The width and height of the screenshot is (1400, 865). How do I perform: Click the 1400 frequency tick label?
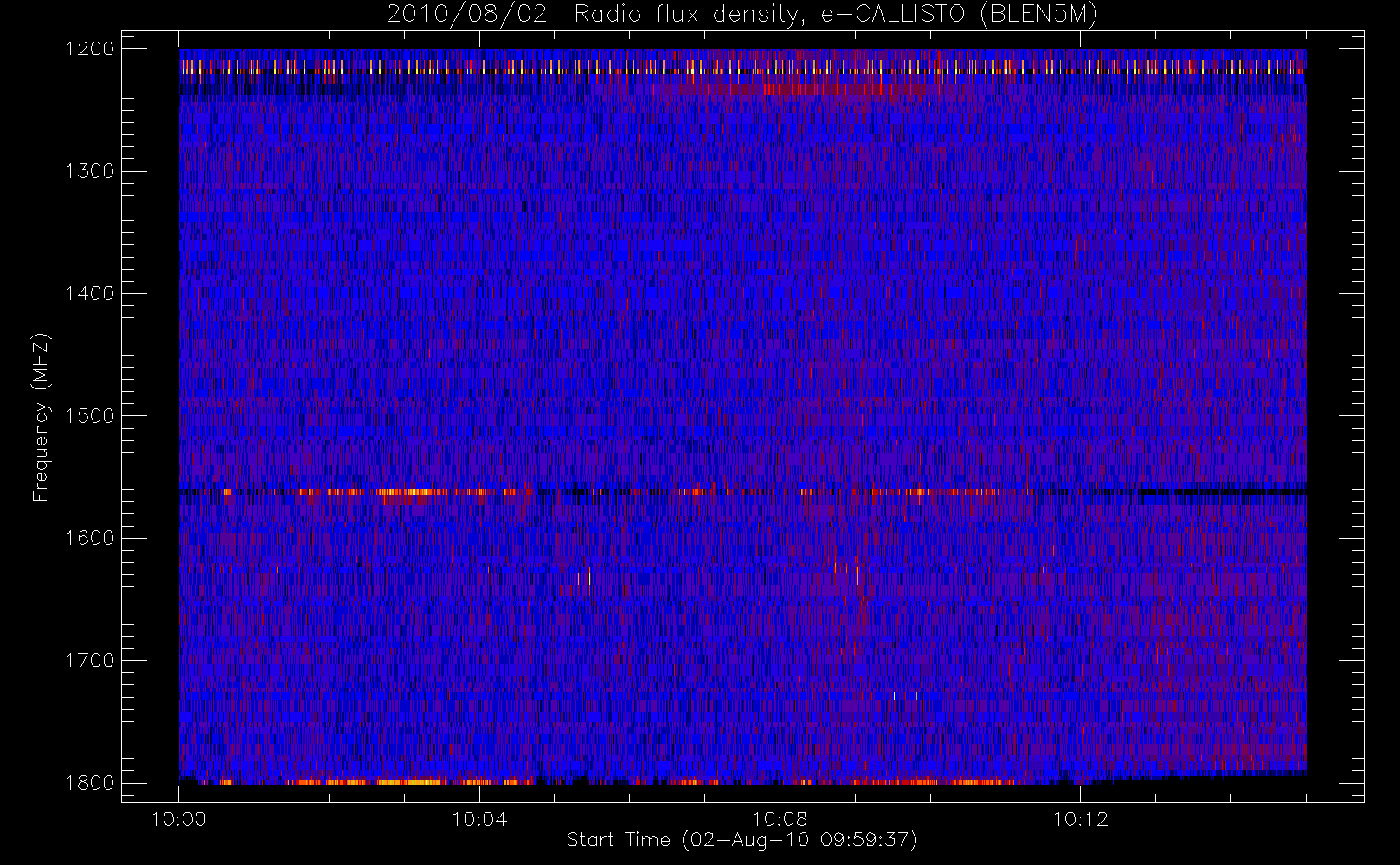(x=90, y=293)
